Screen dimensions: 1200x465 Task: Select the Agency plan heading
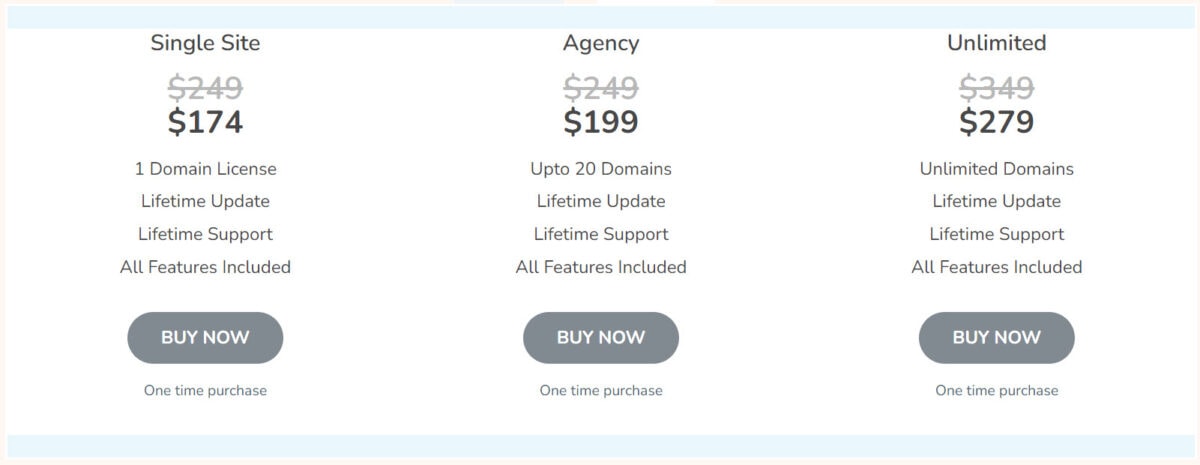(601, 43)
